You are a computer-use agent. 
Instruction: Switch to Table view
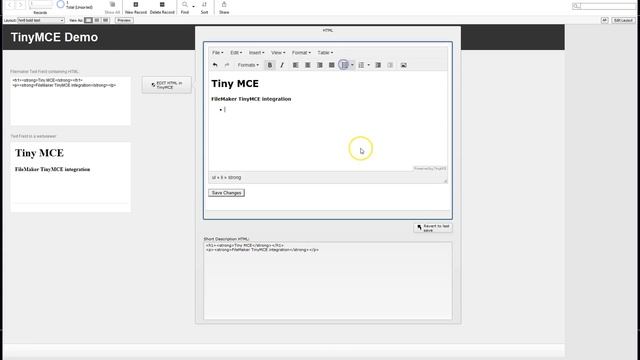click(x=105, y=20)
